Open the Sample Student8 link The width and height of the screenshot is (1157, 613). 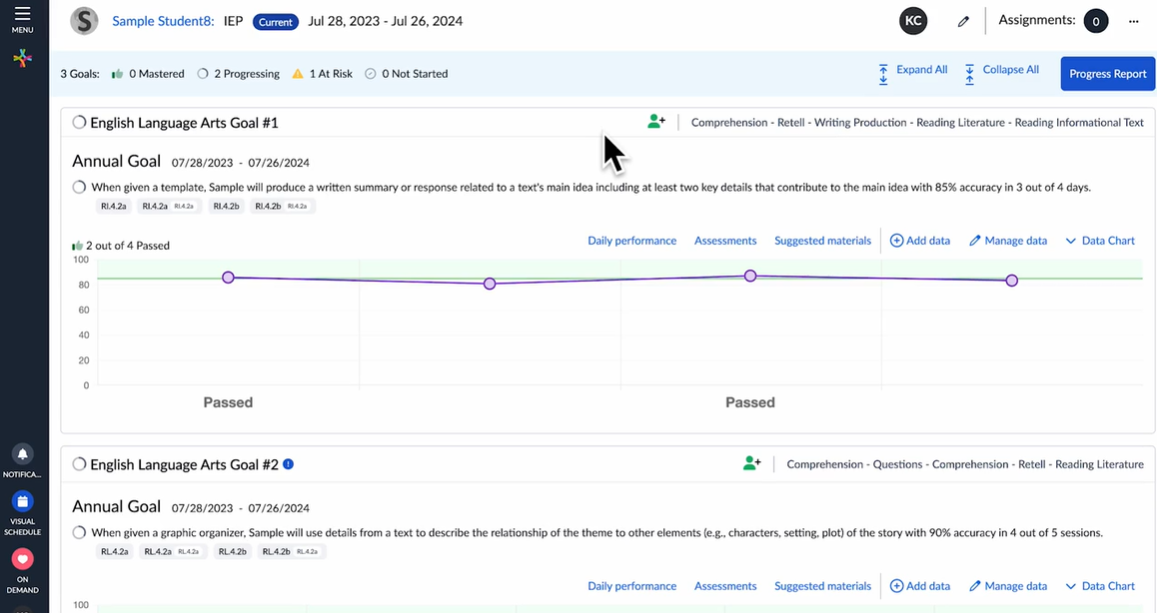pos(163,21)
